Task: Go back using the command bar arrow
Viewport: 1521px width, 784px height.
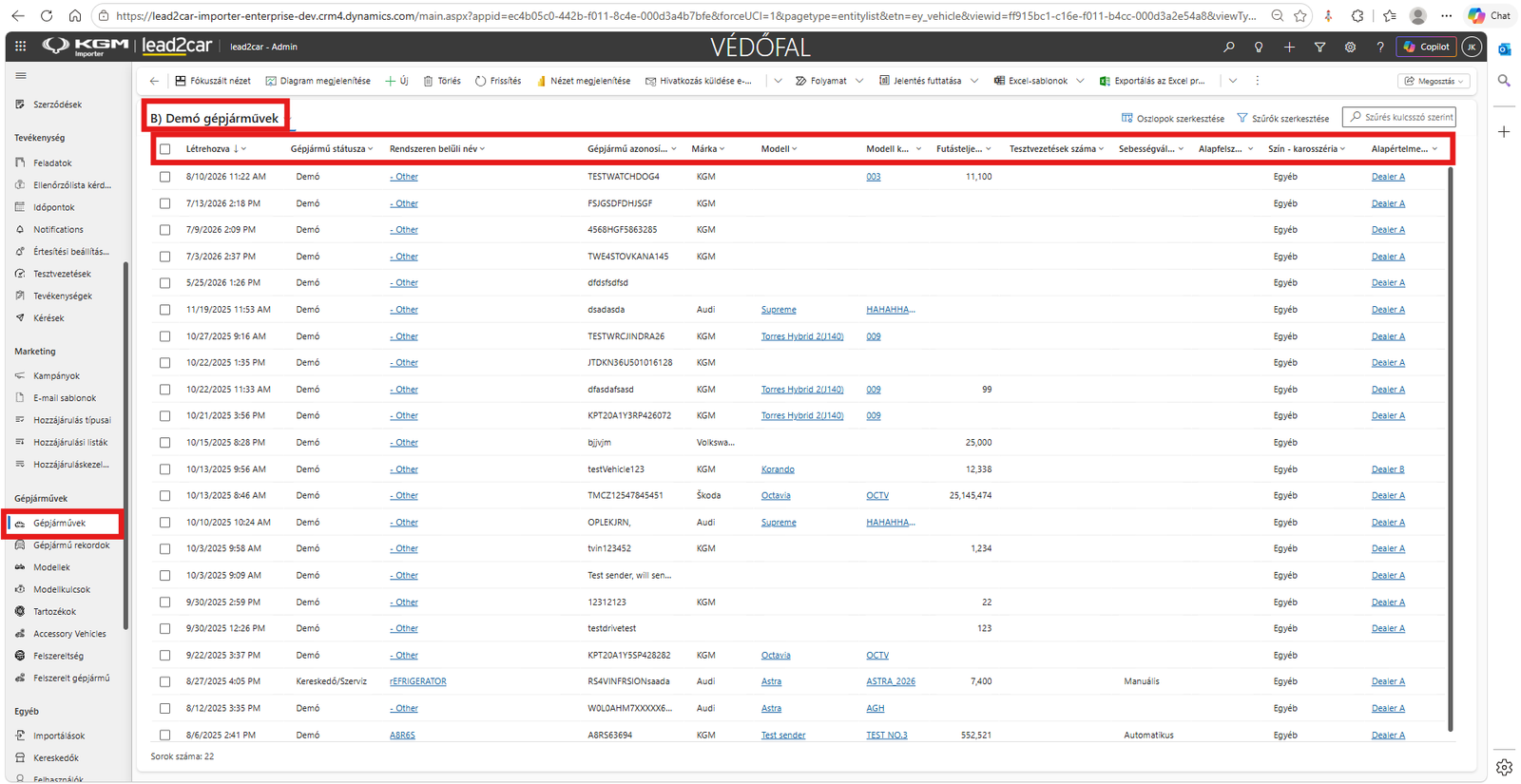Action: [154, 81]
